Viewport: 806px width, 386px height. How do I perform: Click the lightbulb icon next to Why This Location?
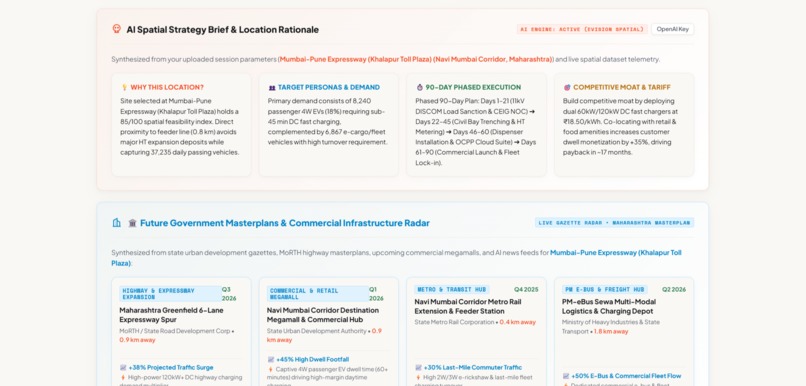[x=124, y=87]
